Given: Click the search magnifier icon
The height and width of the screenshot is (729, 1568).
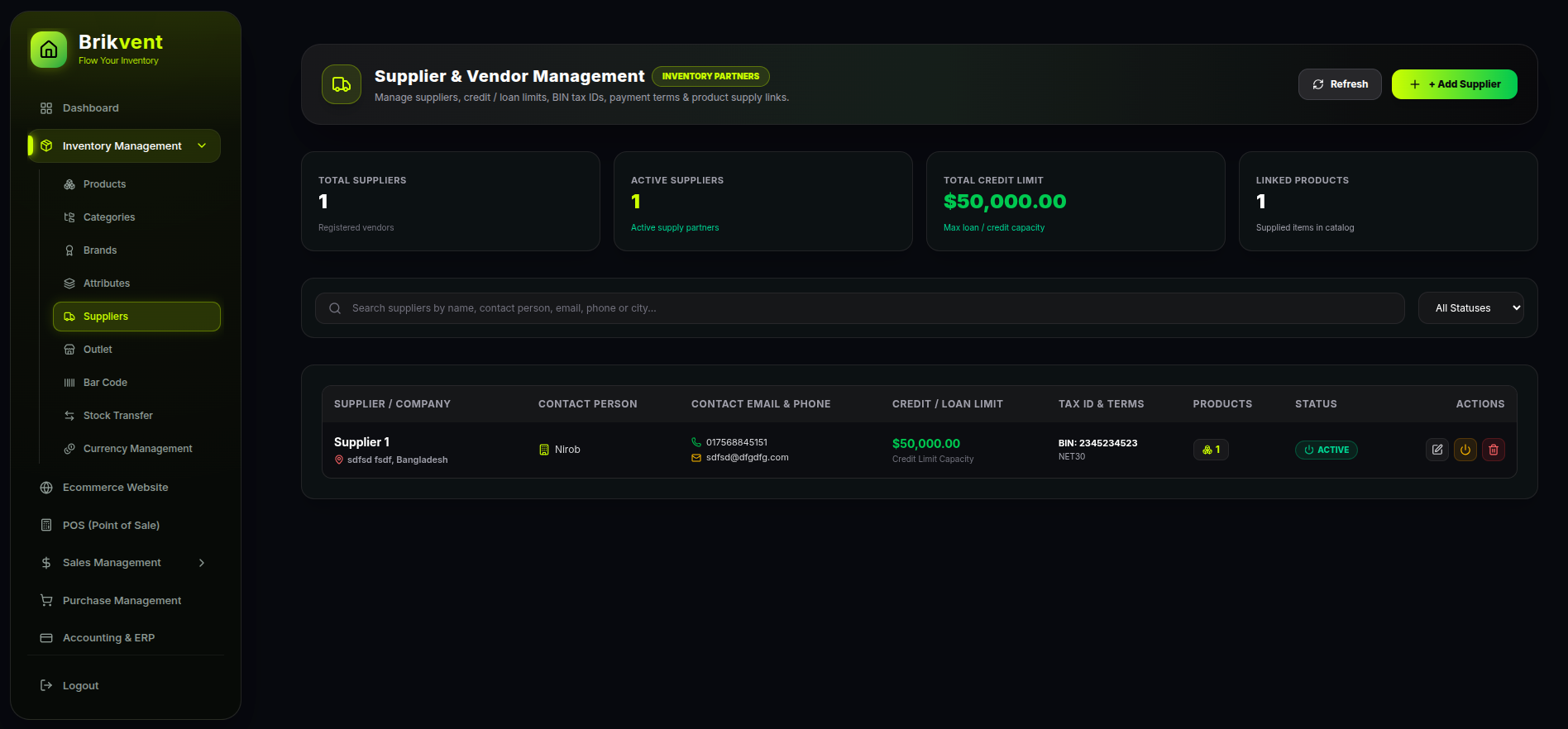Looking at the screenshot, I should click(335, 308).
